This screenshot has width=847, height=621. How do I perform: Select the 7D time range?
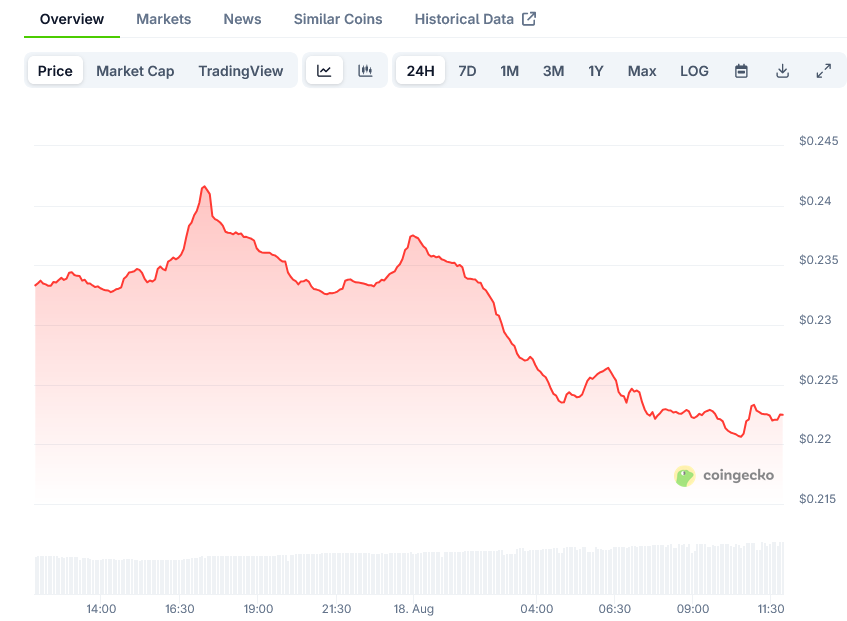click(467, 71)
